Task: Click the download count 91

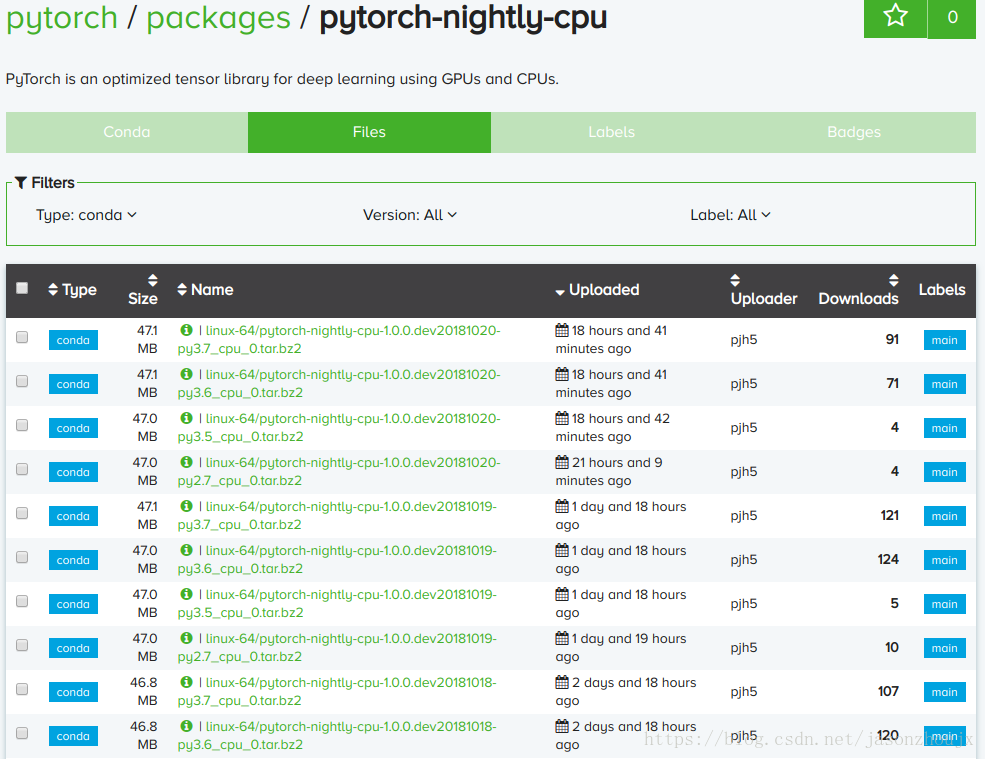Action: point(892,339)
